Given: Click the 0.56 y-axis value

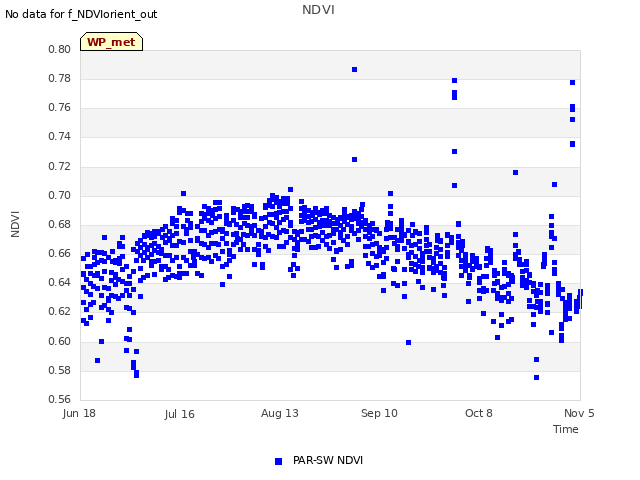Looking at the screenshot, I should tap(60, 399).
